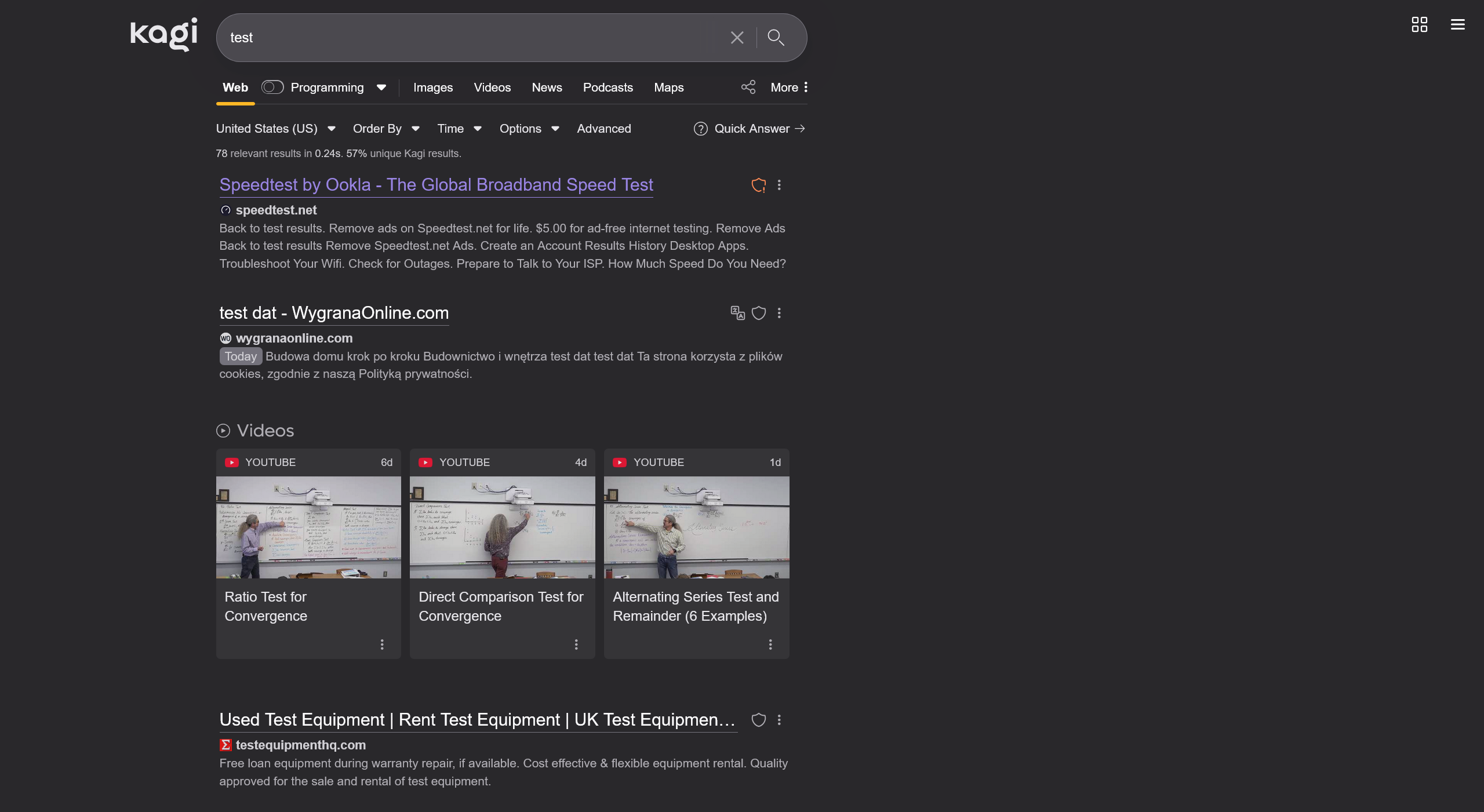The width and height of the screenshot is (1484, 812).
Task: Open Alternating Series Test video thumbnail
Action: 696,527
